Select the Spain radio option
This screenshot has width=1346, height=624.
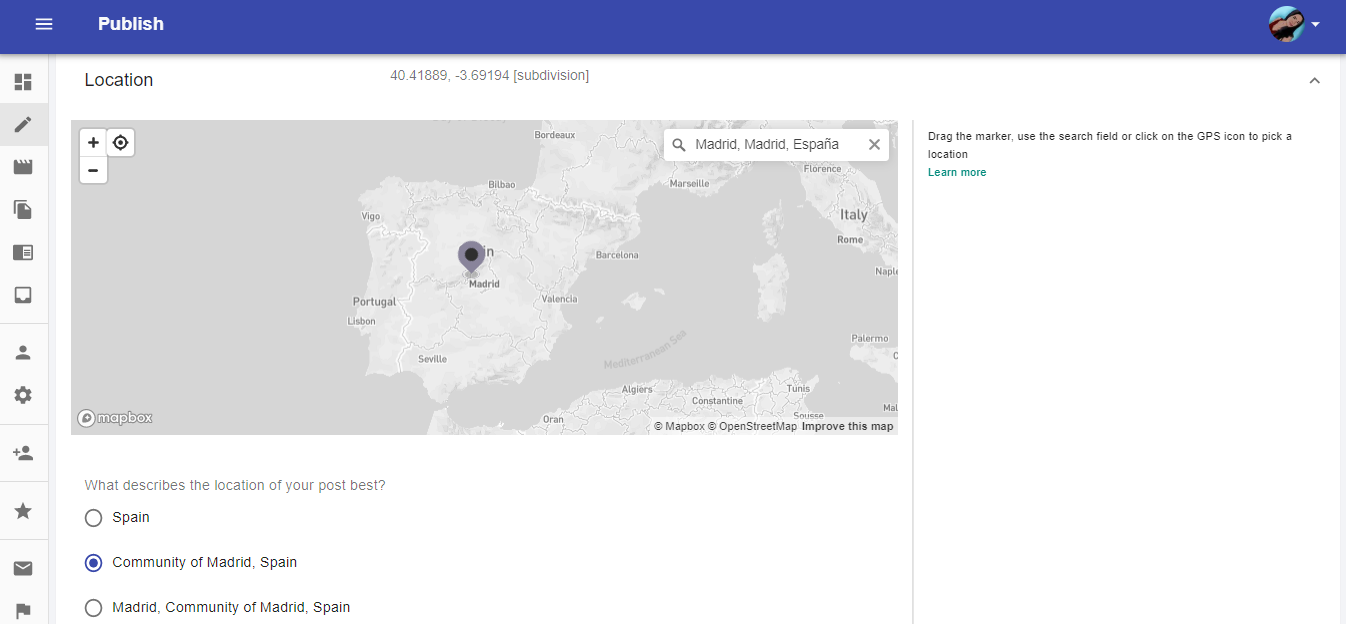94,518
